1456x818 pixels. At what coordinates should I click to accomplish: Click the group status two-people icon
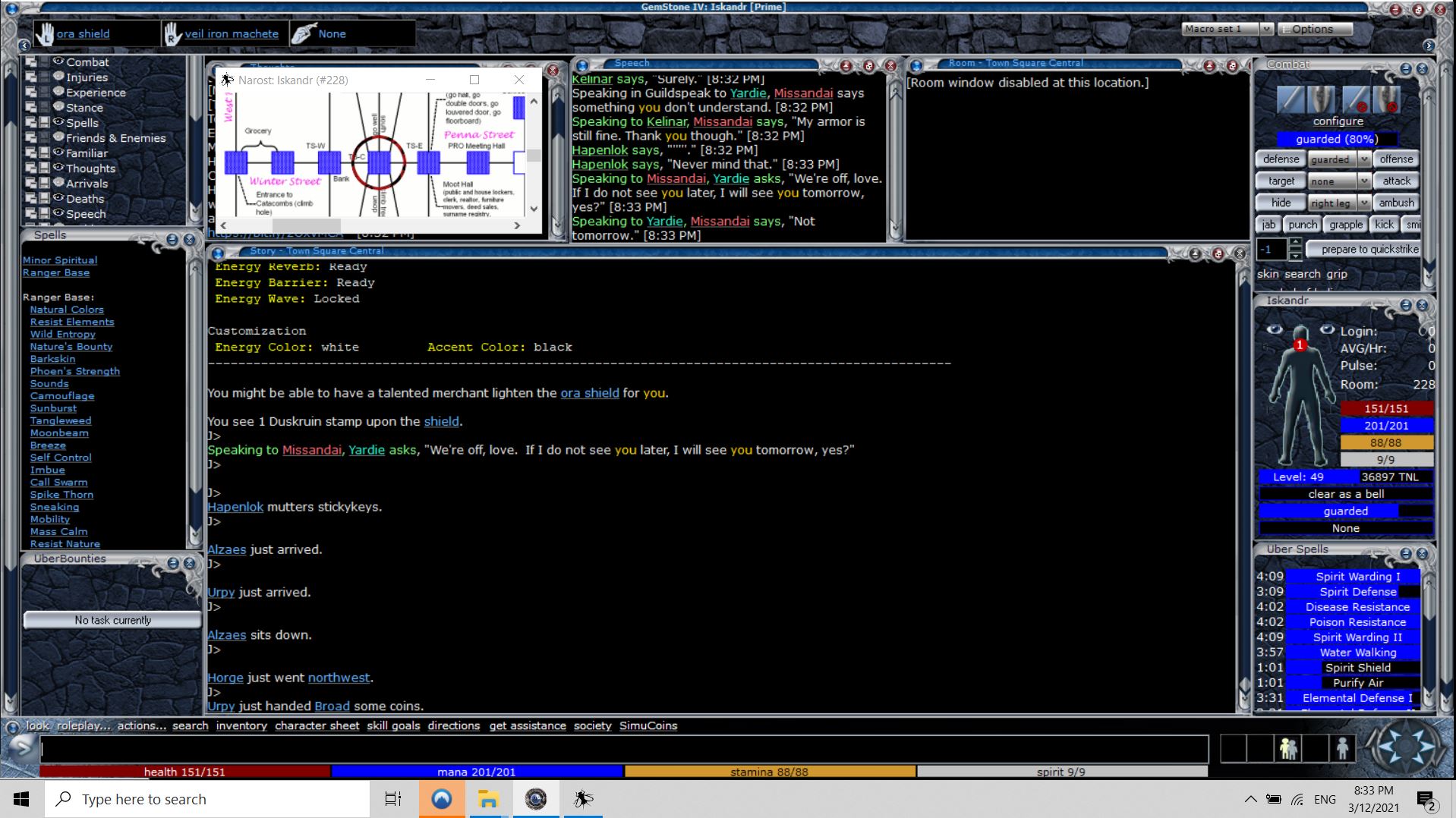click(1287, 748)
